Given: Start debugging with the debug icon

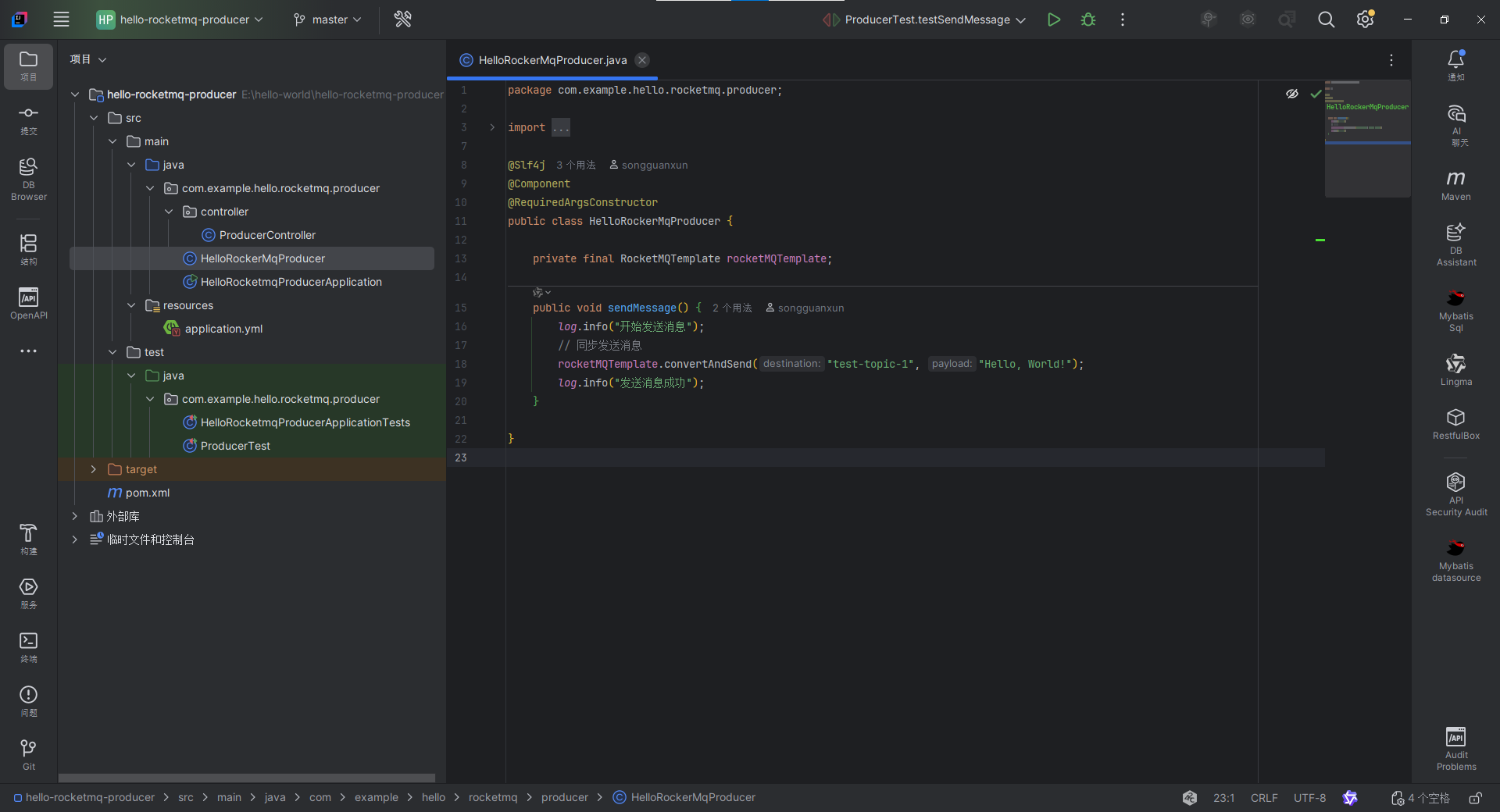Looking at the screenshot, I should [1087, 20].
